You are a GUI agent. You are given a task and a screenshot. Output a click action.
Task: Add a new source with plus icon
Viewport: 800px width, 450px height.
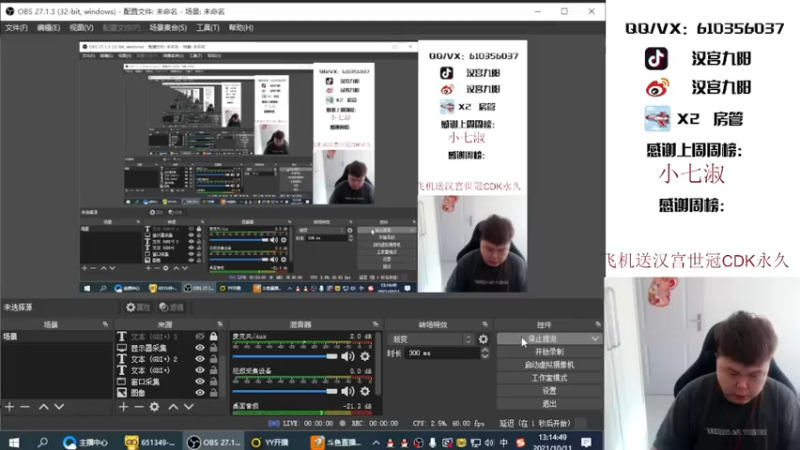123,407
